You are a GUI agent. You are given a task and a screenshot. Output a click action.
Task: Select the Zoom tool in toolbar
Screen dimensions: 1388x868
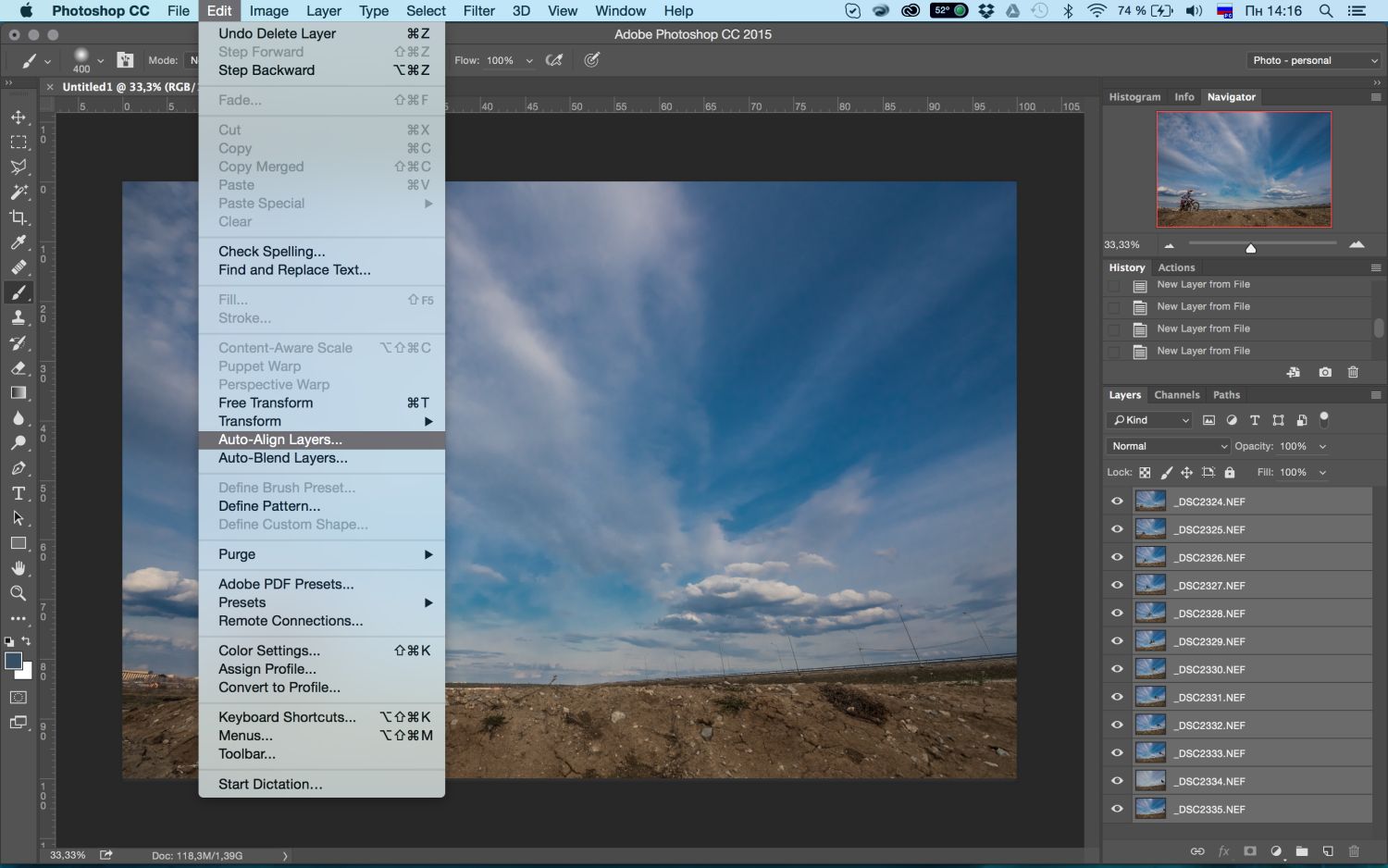tap(18, 593)
